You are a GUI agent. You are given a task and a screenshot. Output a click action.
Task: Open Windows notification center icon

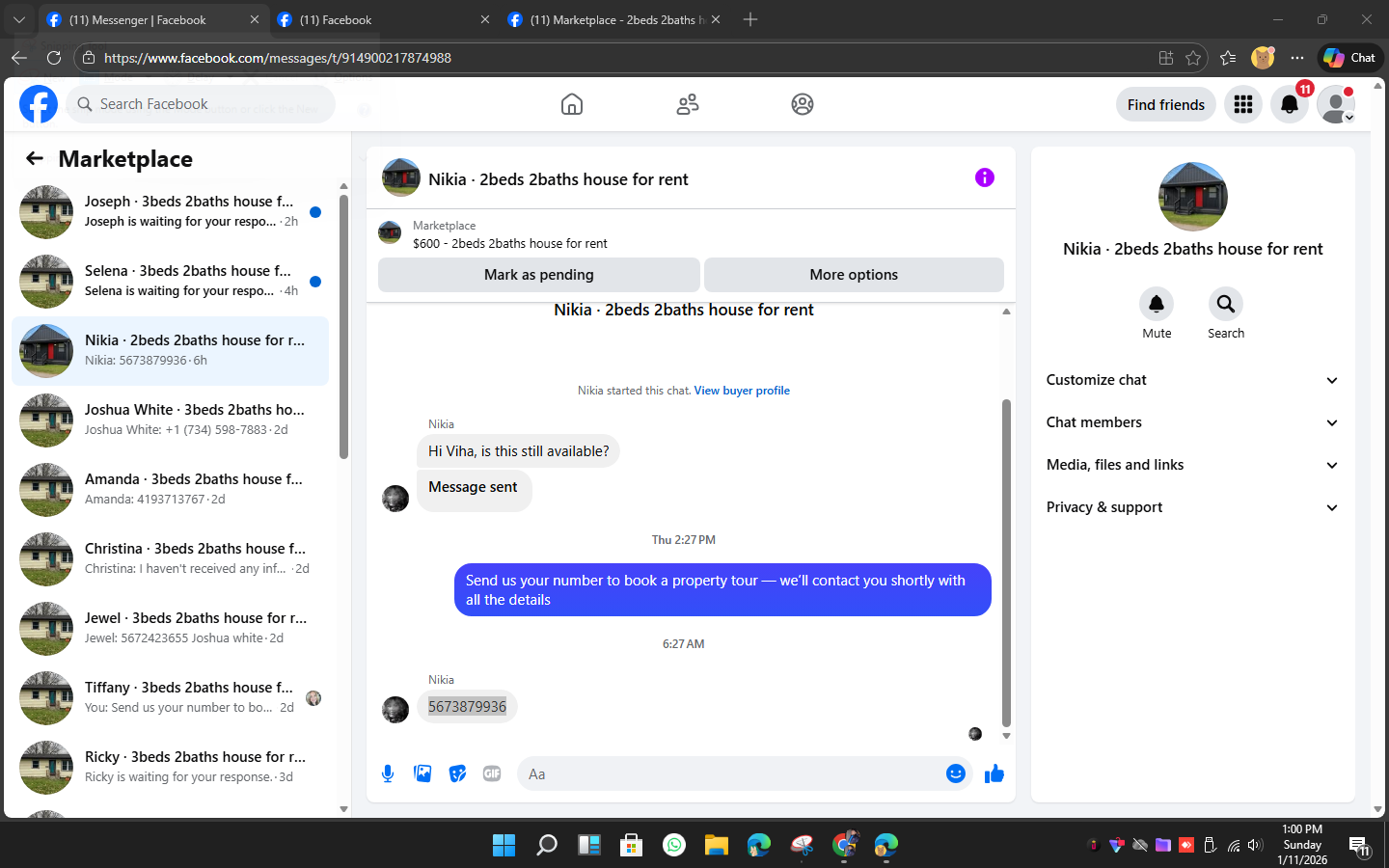point(1359,846)
